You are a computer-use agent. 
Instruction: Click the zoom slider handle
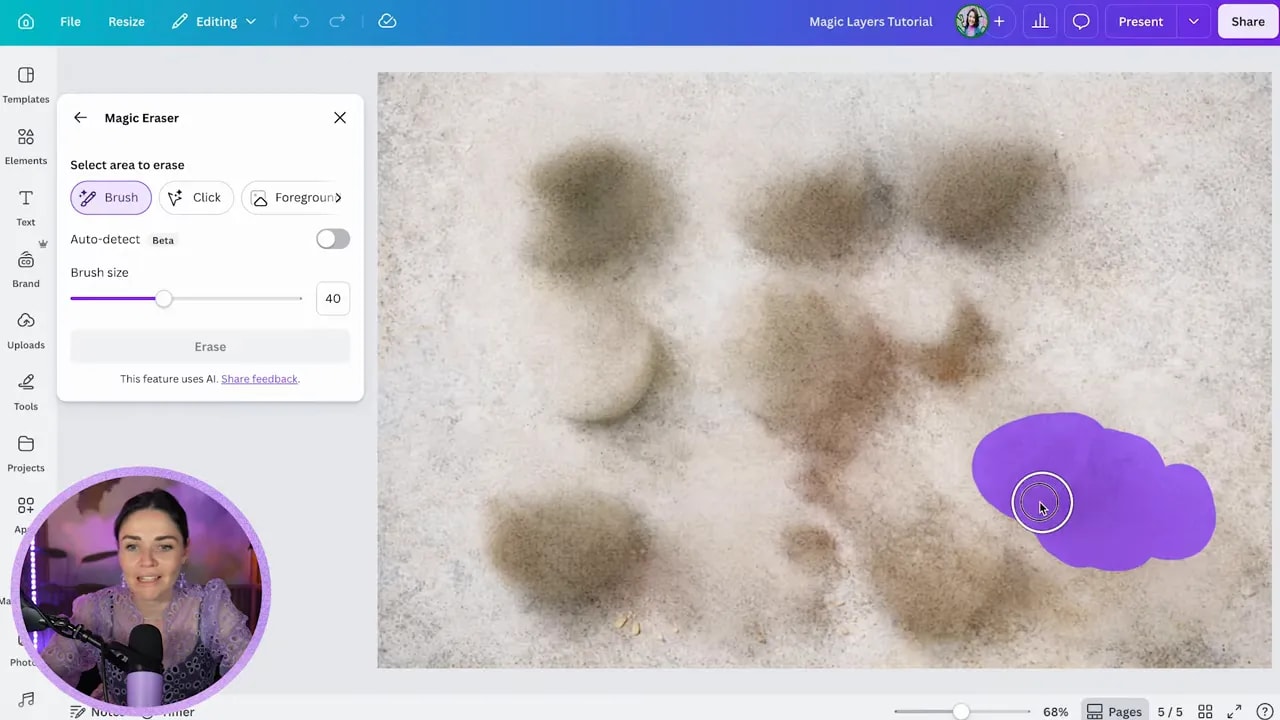coord(961,711)
